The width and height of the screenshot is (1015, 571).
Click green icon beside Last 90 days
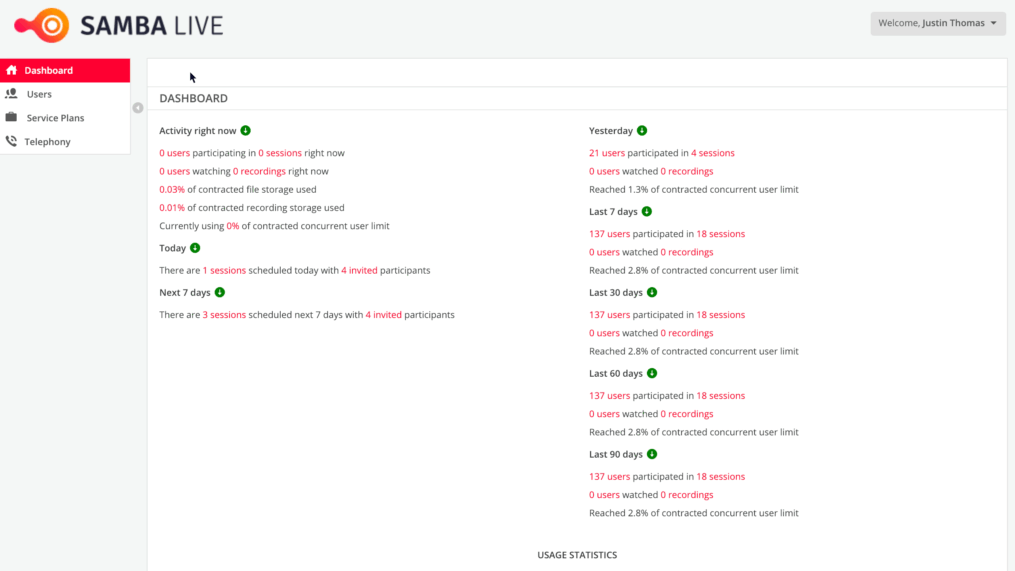[652, 454]
